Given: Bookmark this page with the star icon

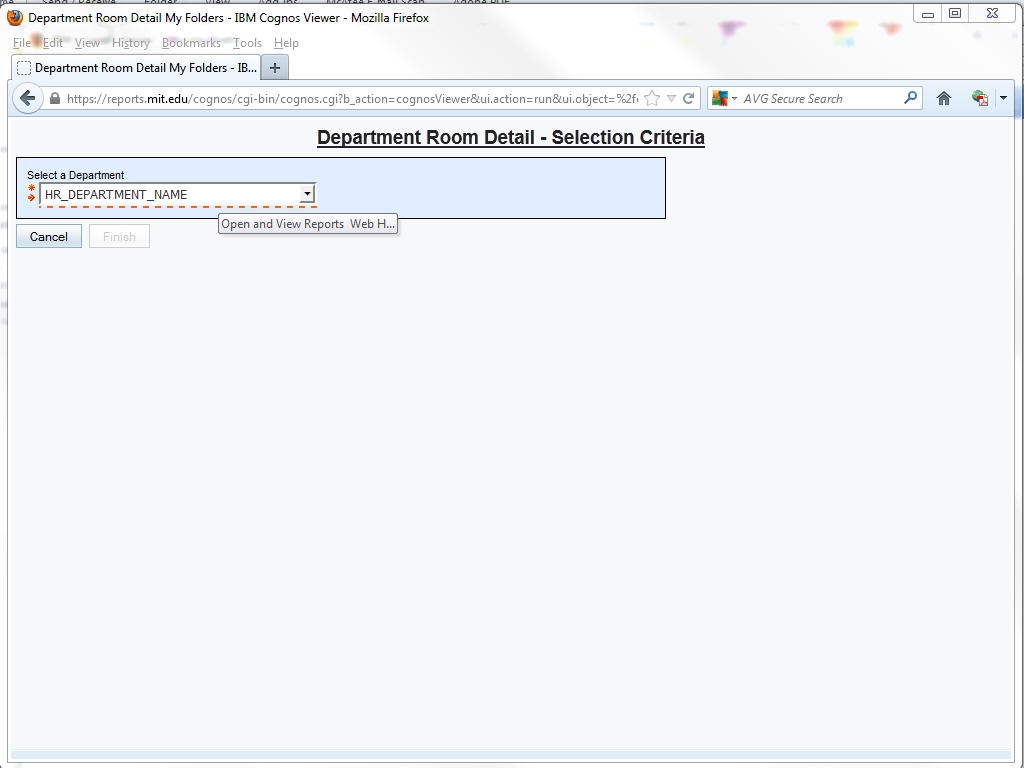Looking at the screenshot, I should tap(652, 98).
